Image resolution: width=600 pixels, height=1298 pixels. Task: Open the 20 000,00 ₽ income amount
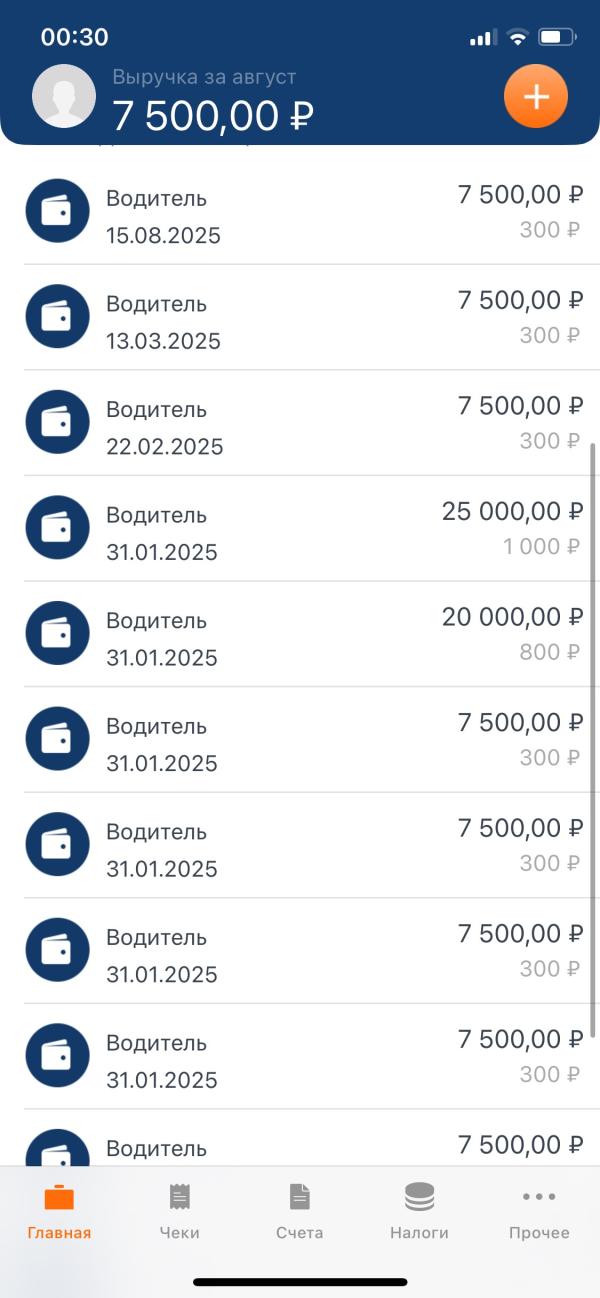[x=512, y=617]
